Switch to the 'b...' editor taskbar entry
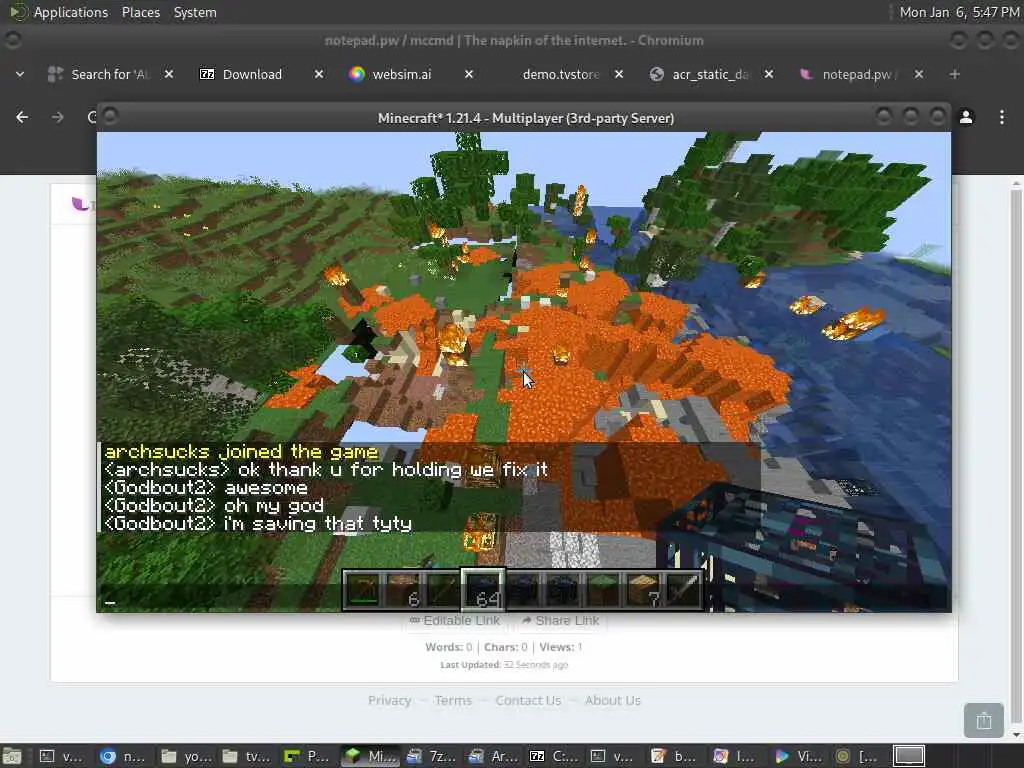Image resolution: width=1024 pixels, height=768 pixels. [676, 756]
